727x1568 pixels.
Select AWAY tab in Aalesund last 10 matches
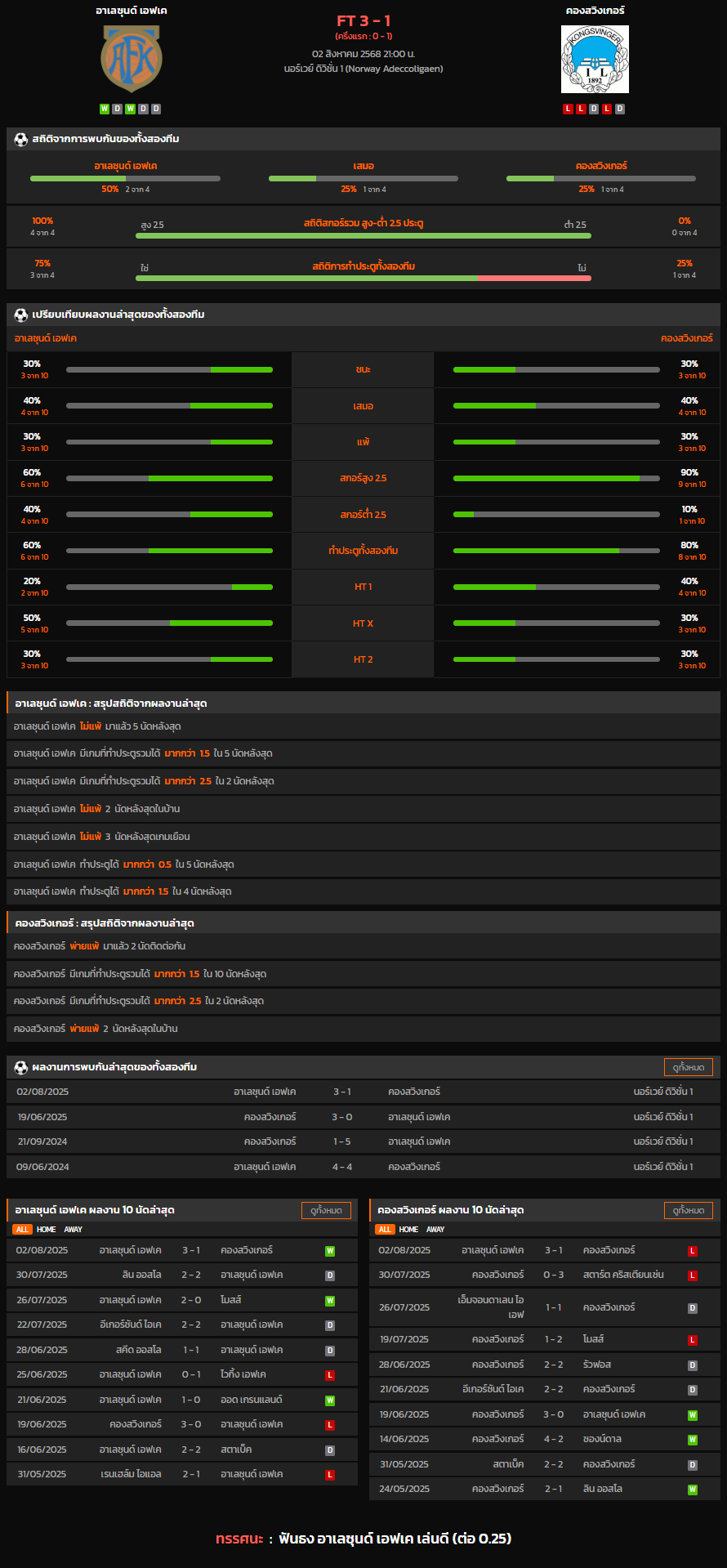[74, 1230]
